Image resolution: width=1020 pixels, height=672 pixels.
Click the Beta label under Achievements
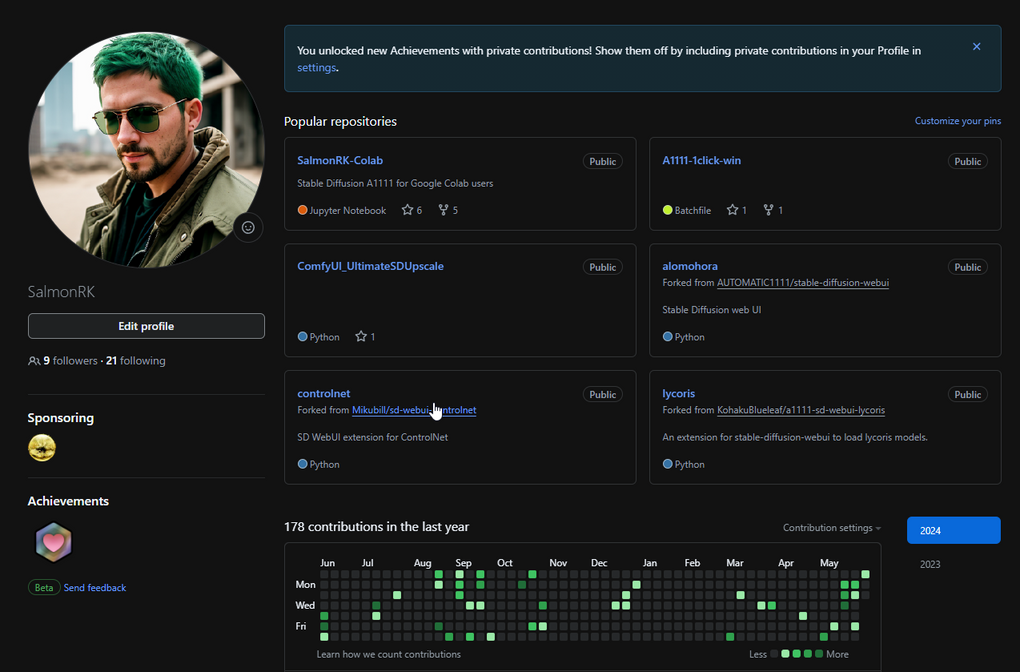(44, 587)
